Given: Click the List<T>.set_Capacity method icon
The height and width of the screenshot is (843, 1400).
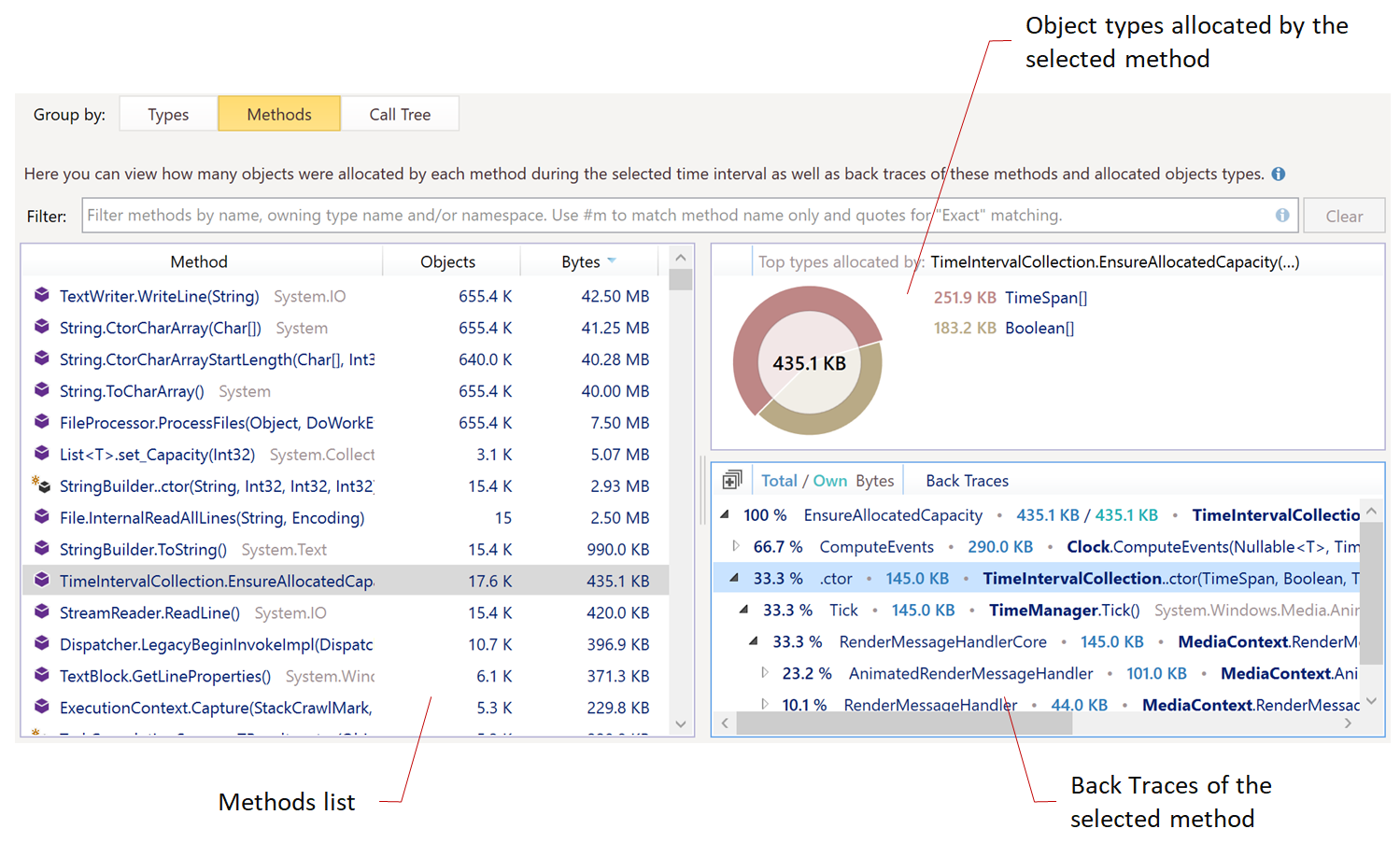Looking at the screenshot, I should pos(42,455).
